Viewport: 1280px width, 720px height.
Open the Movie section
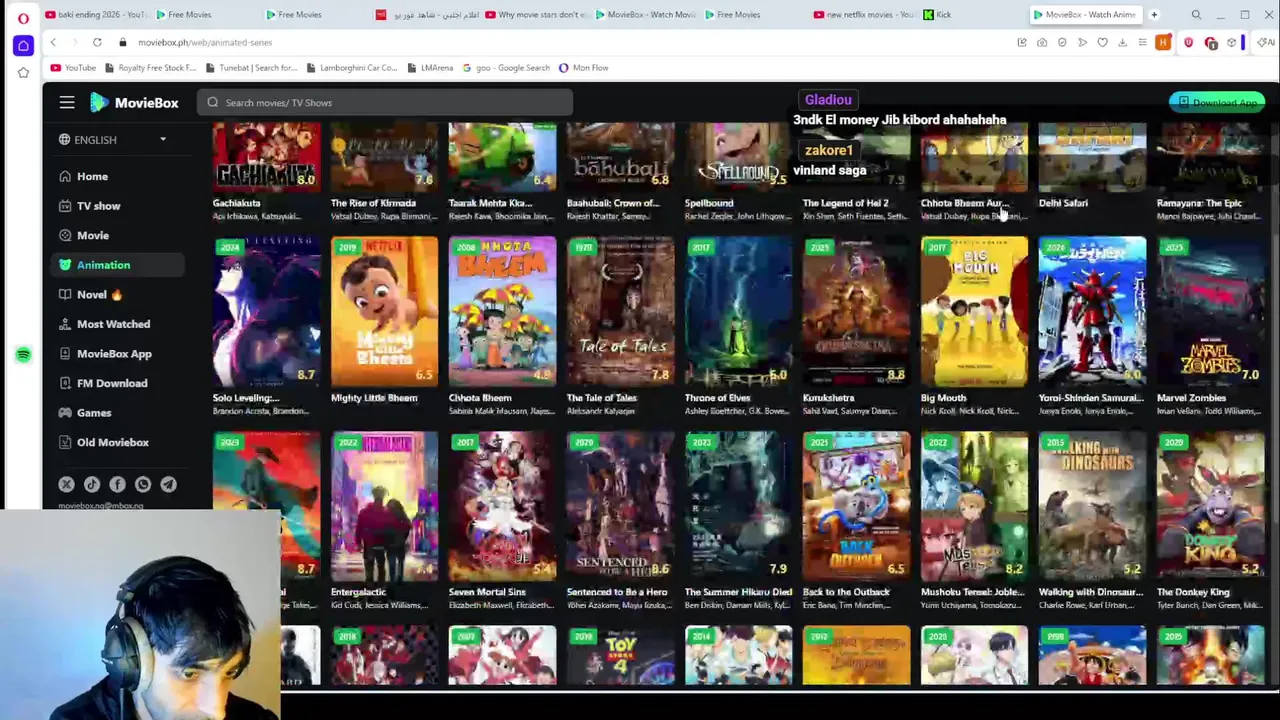pyautogui.click(x=93, y=235)
